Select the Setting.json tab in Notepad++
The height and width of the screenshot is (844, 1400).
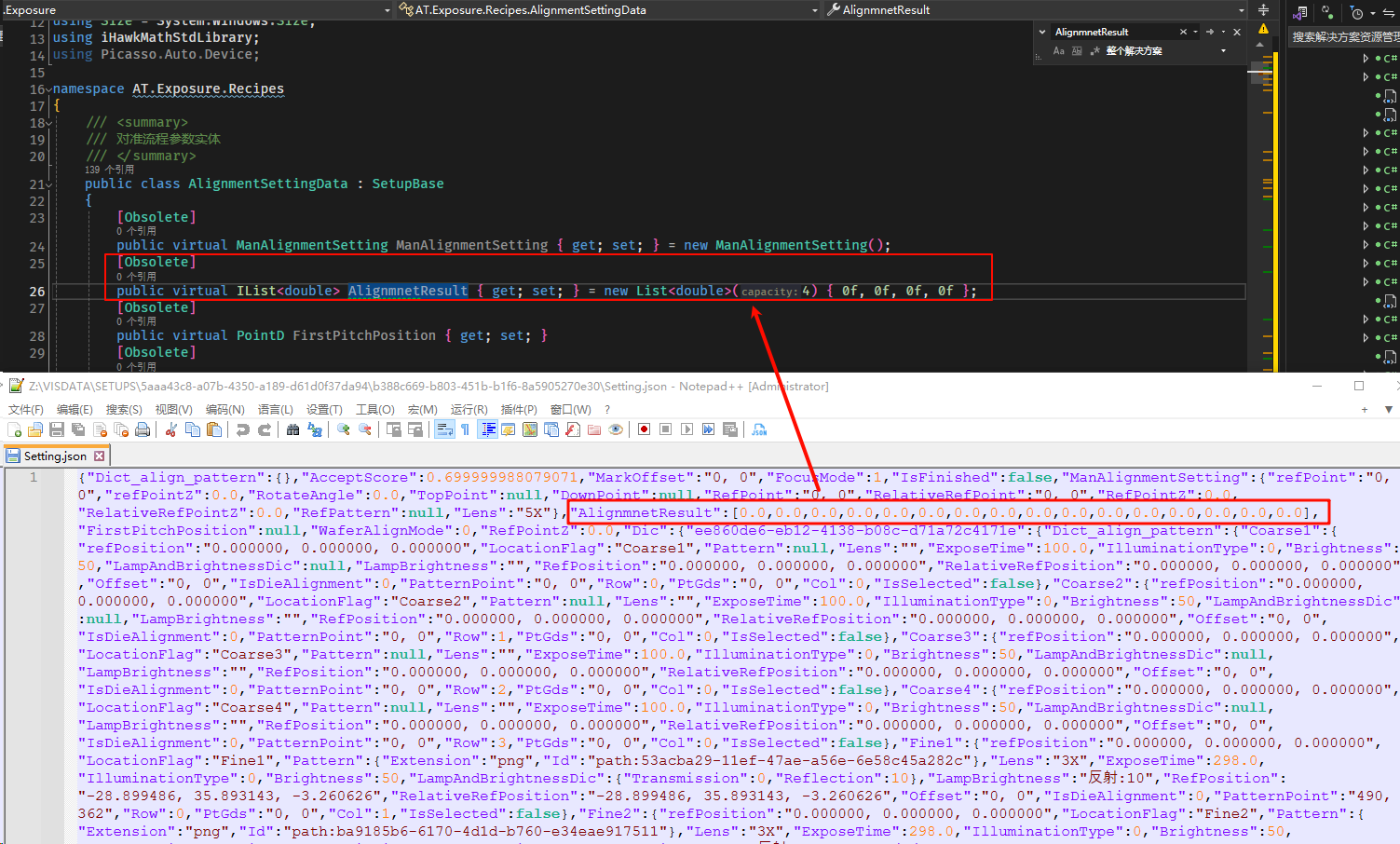point(55,456)
